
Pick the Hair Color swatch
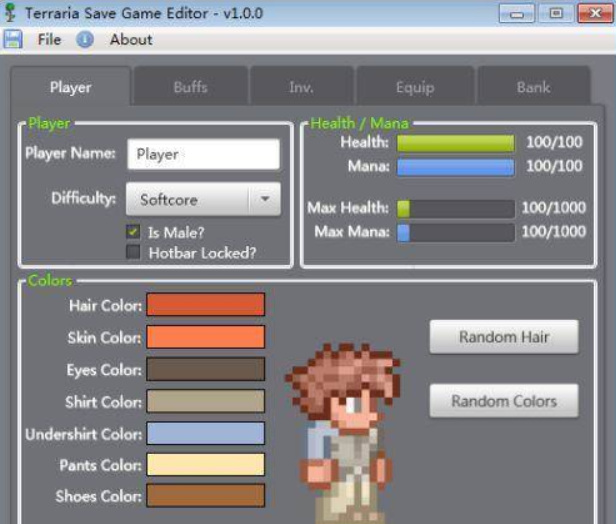pos(205,305)
